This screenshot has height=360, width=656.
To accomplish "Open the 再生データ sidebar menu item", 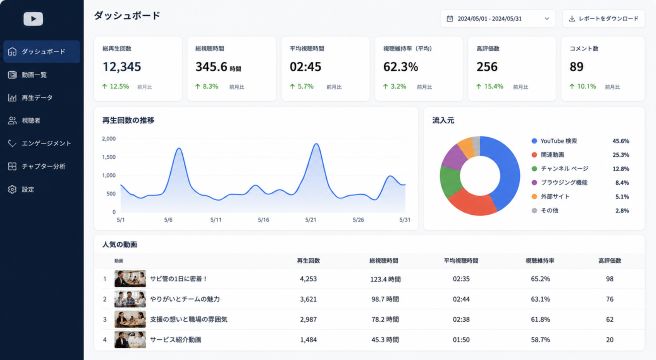I will pos(41,98).
